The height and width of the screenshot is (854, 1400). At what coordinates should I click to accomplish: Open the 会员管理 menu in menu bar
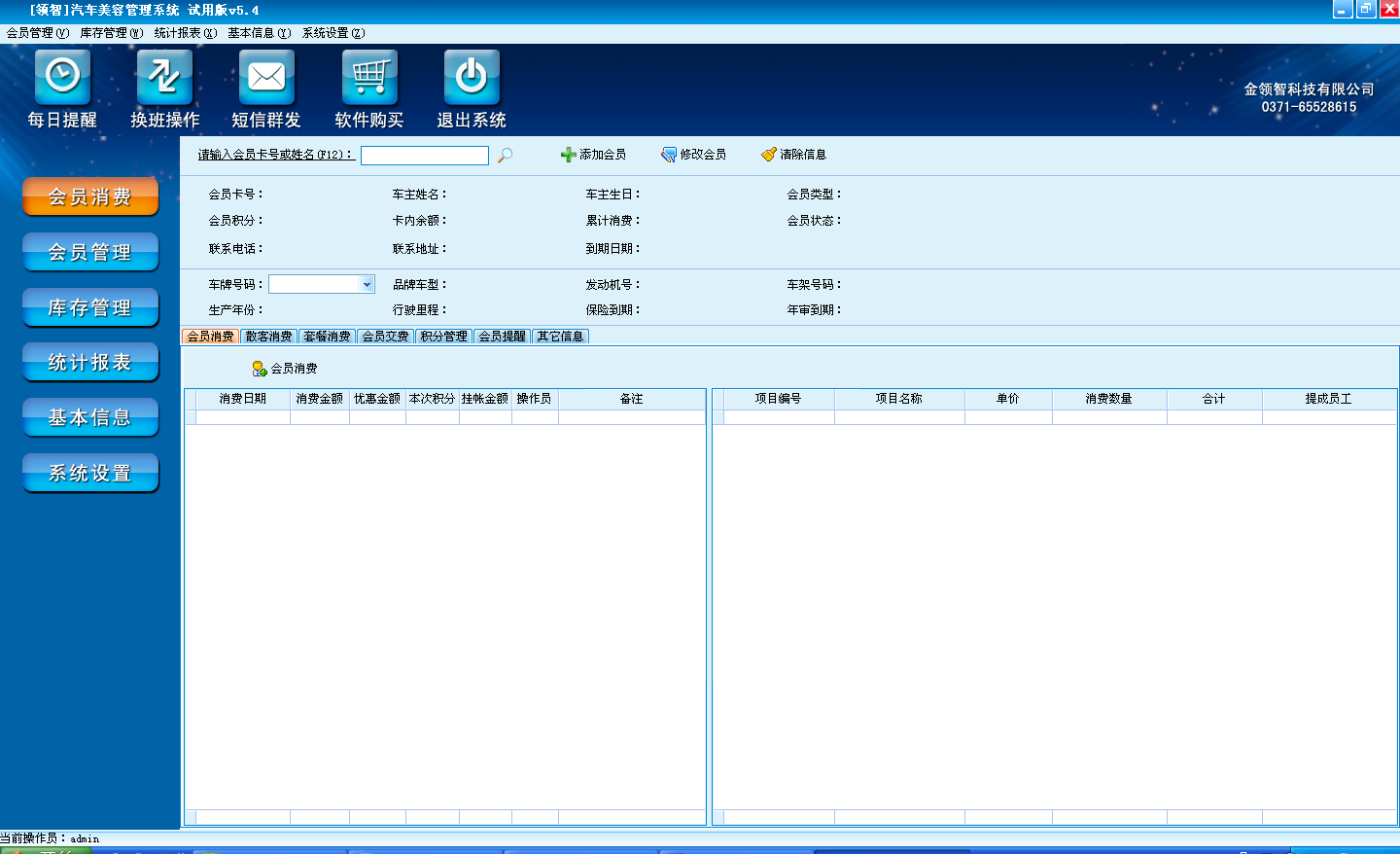click(37, 33)
